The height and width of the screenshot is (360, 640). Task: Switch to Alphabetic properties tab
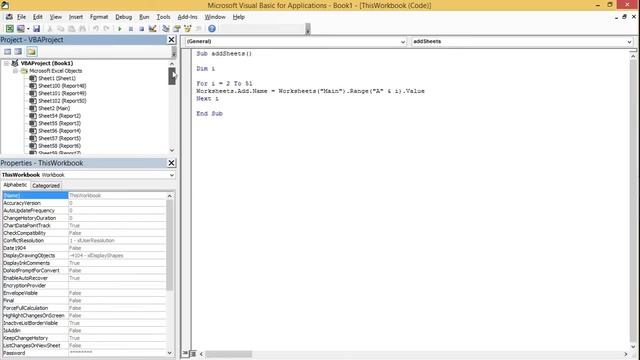[15, 185]
